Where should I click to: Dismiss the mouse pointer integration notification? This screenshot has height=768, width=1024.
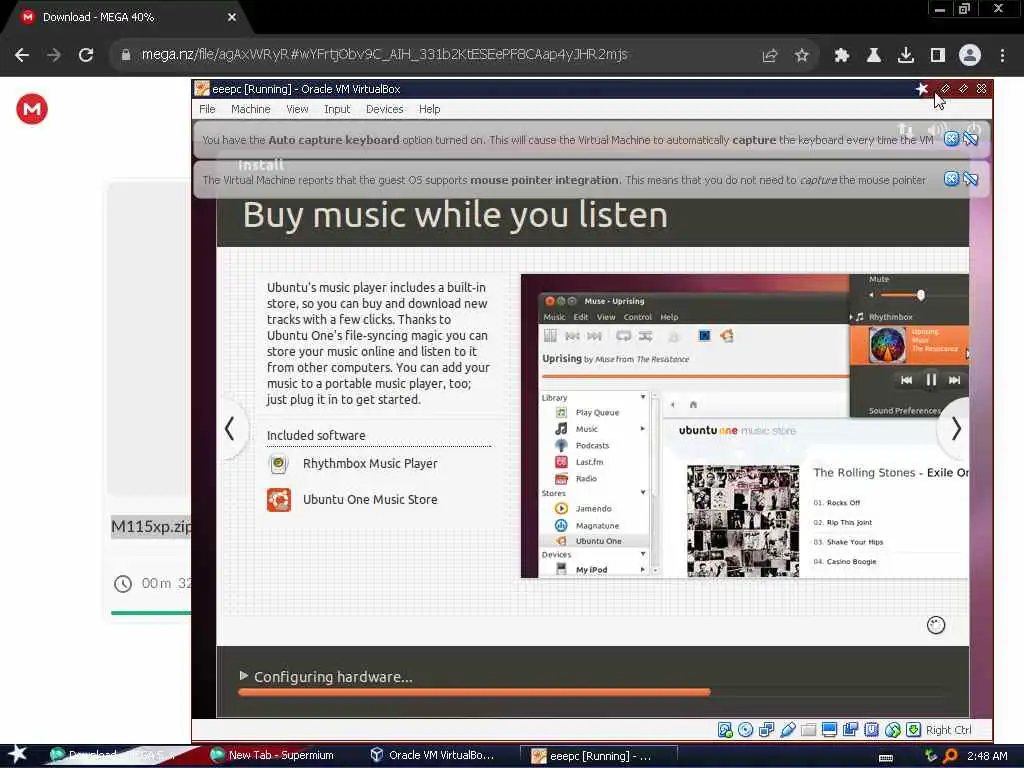(x=951, y=179)
